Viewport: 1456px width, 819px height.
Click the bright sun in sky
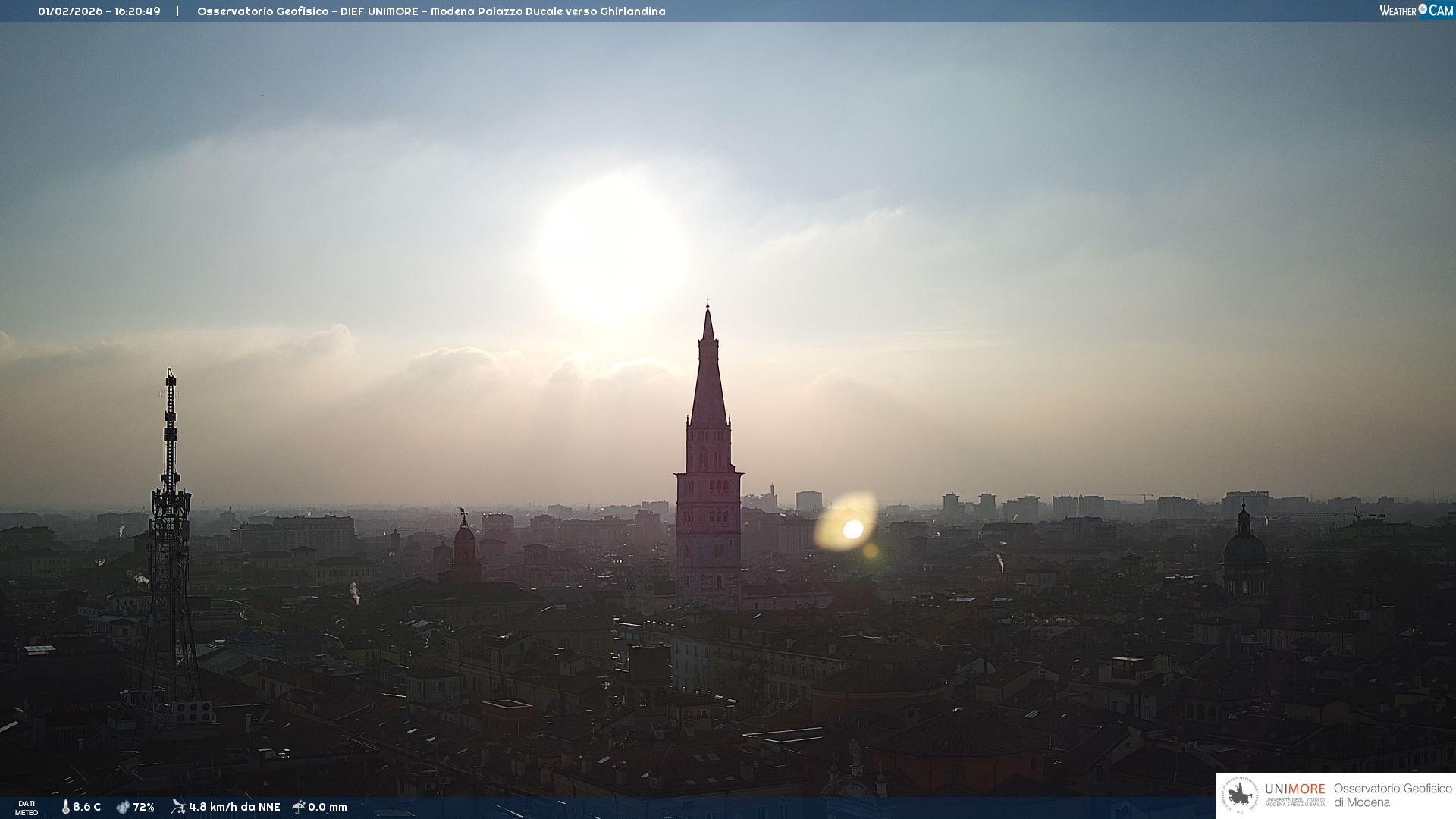point(611,250)
